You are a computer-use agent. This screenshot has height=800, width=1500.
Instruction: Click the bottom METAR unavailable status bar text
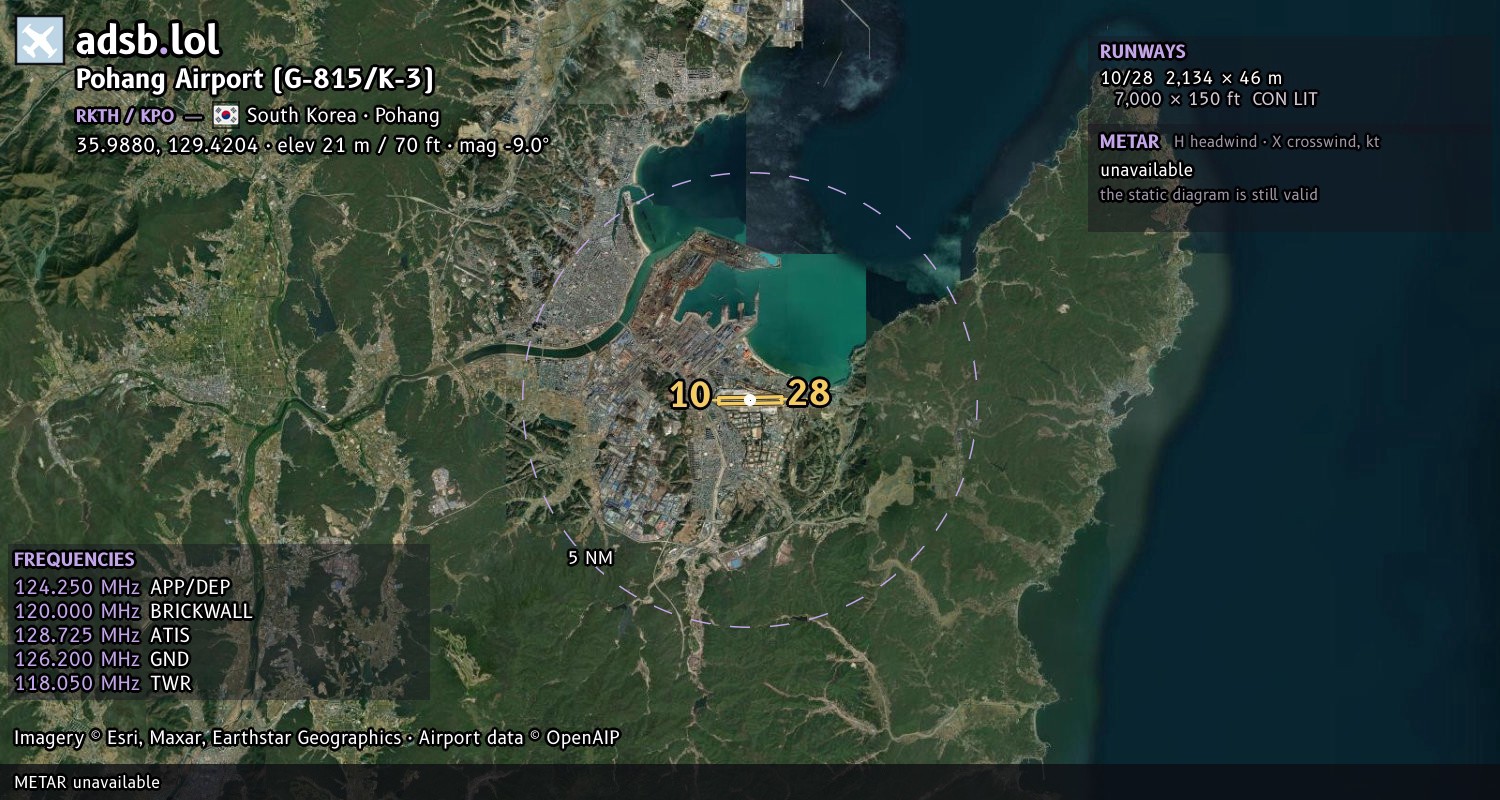(x=87, y=782)
